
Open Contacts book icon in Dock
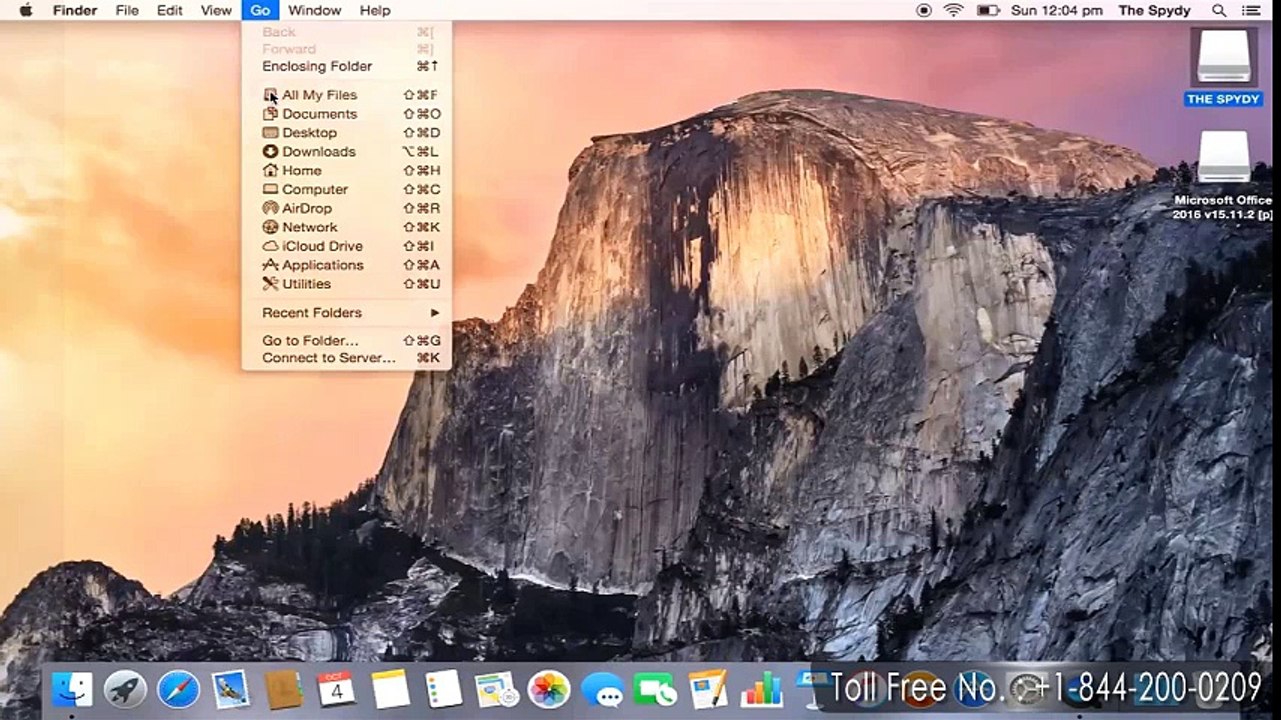click(284, 689)
